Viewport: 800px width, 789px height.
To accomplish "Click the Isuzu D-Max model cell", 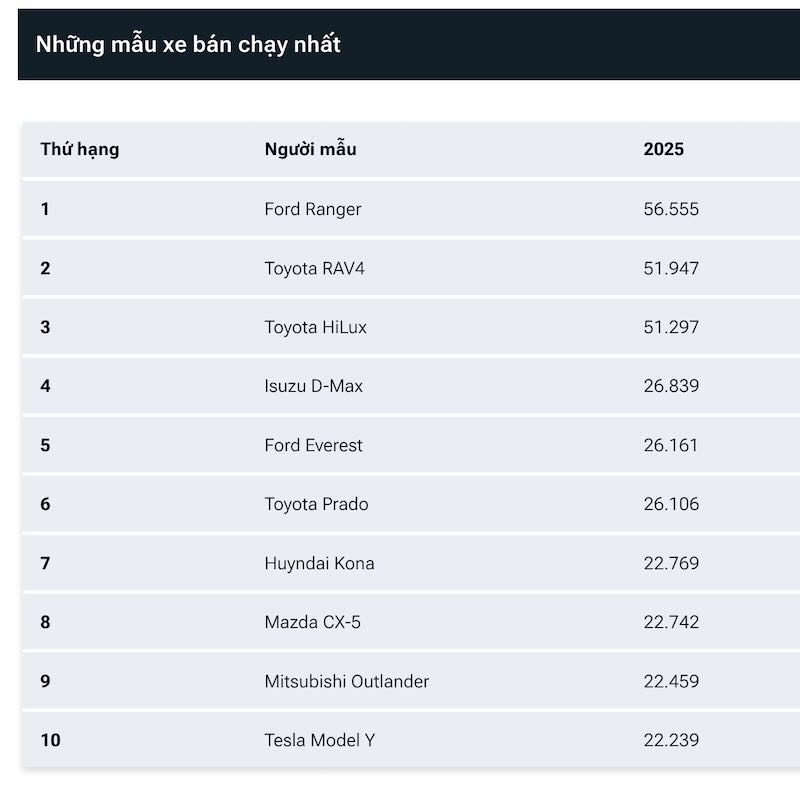I will coord(313,386).
